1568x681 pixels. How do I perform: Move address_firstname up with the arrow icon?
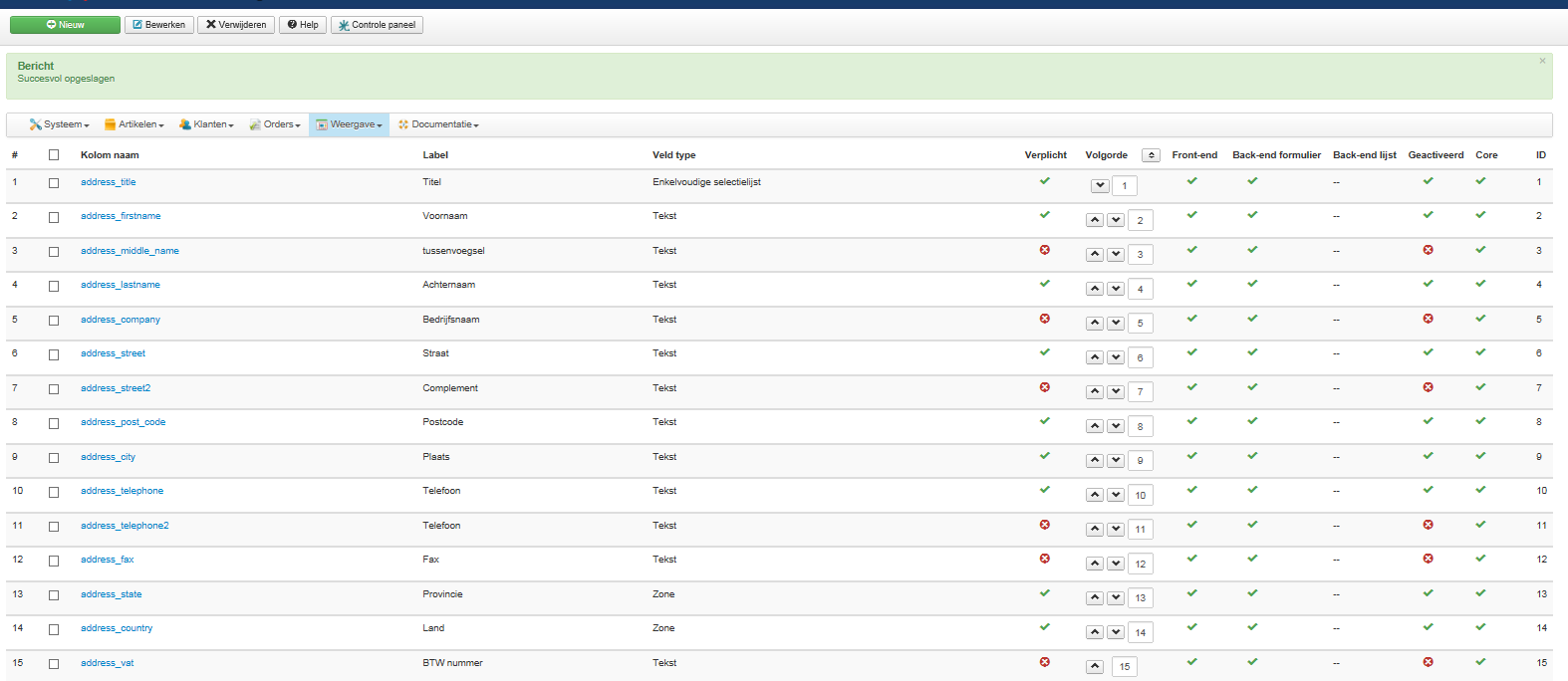(1095, 220)
